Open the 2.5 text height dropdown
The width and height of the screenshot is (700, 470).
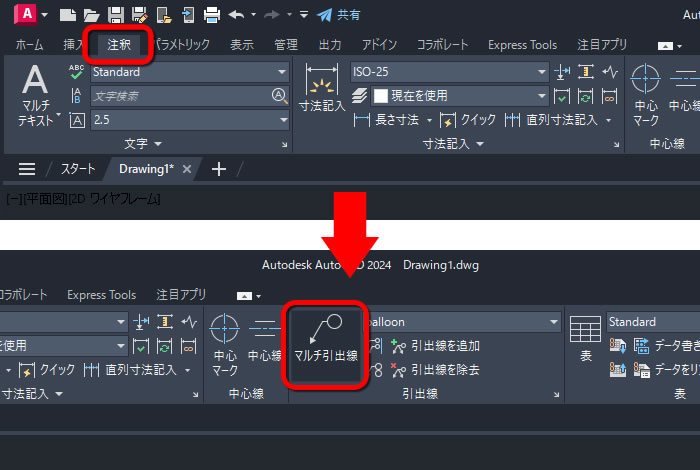tap(190, 120)
